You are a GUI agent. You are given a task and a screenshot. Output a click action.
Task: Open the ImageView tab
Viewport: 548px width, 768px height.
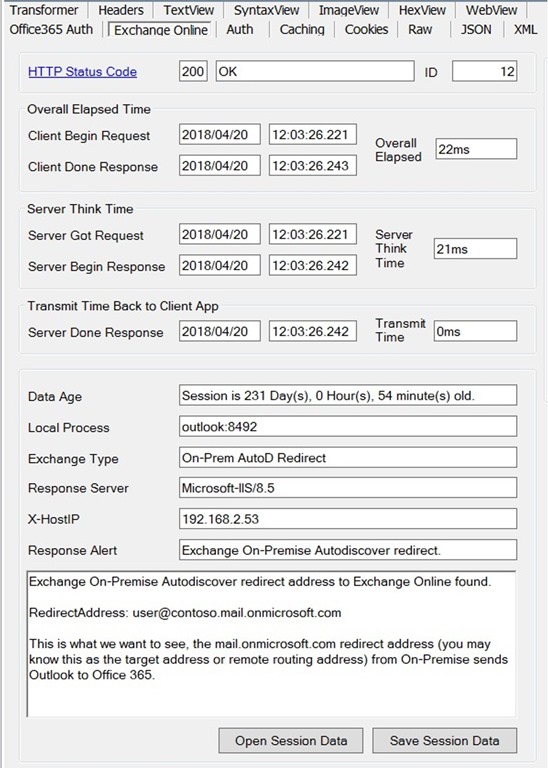(x=349, y=10)
